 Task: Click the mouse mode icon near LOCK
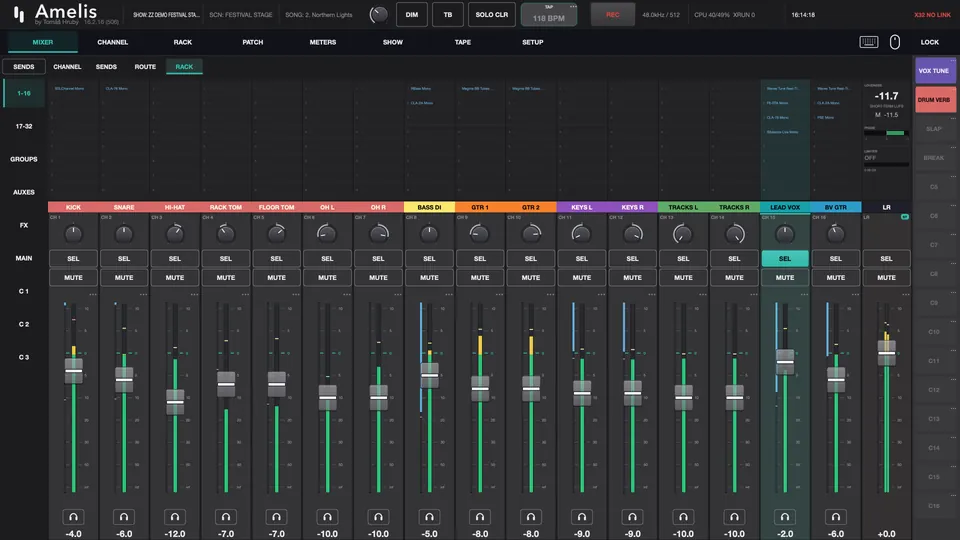(894, 42)
